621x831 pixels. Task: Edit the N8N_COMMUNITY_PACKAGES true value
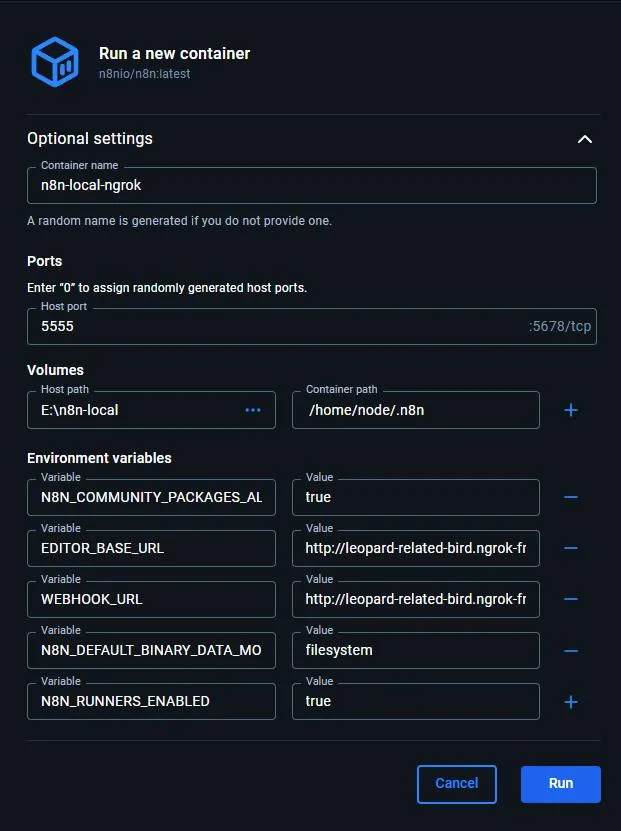pos(415,497)
